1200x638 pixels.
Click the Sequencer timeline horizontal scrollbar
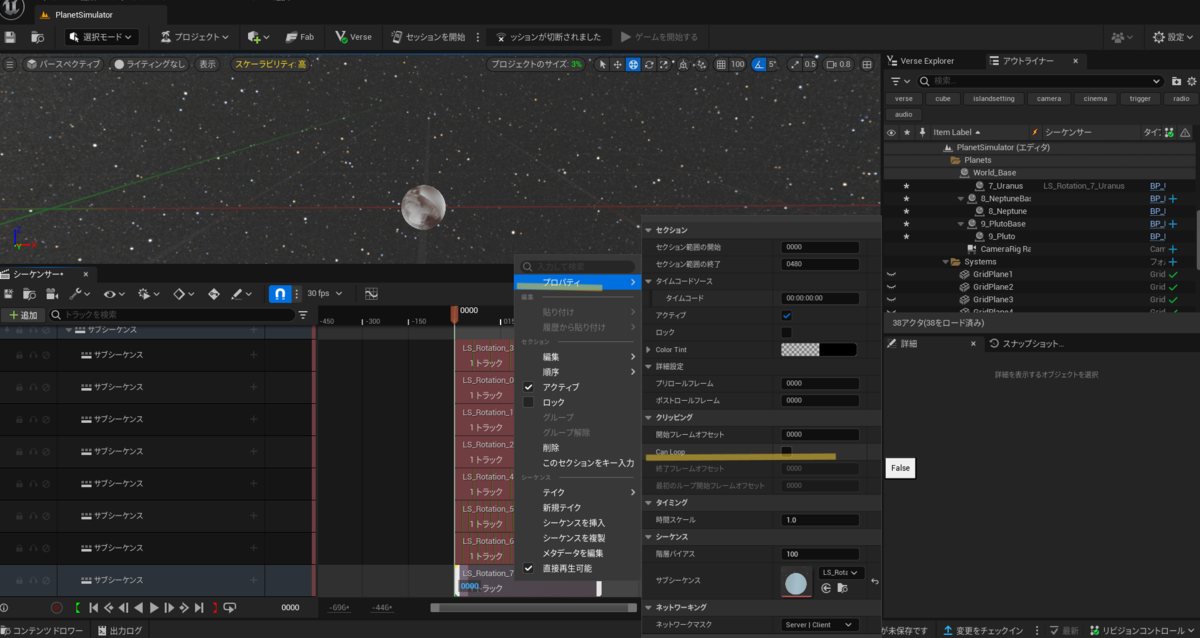click(533, 607)
